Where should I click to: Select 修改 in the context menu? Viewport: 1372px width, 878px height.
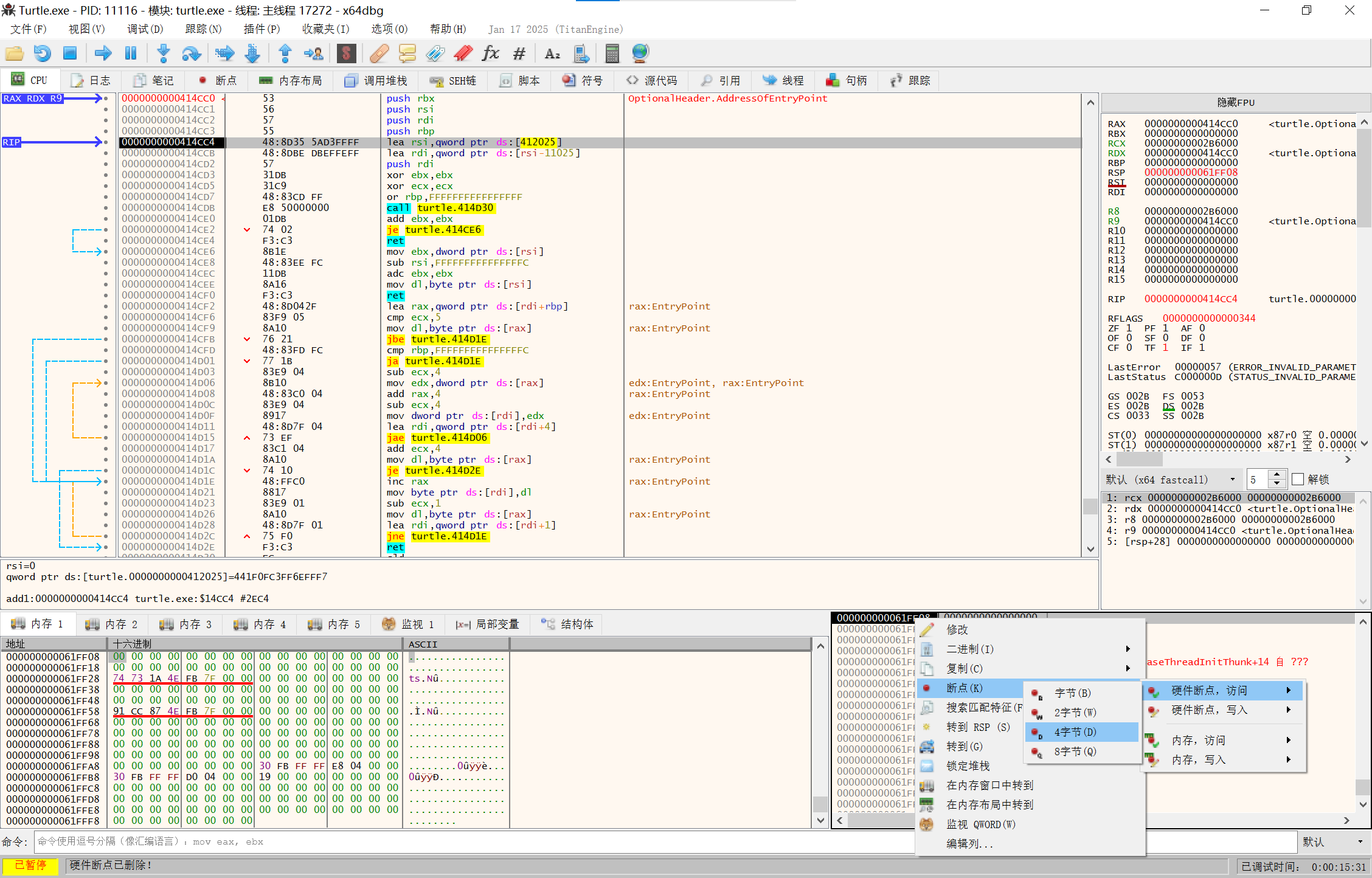tap(1030, 630)
